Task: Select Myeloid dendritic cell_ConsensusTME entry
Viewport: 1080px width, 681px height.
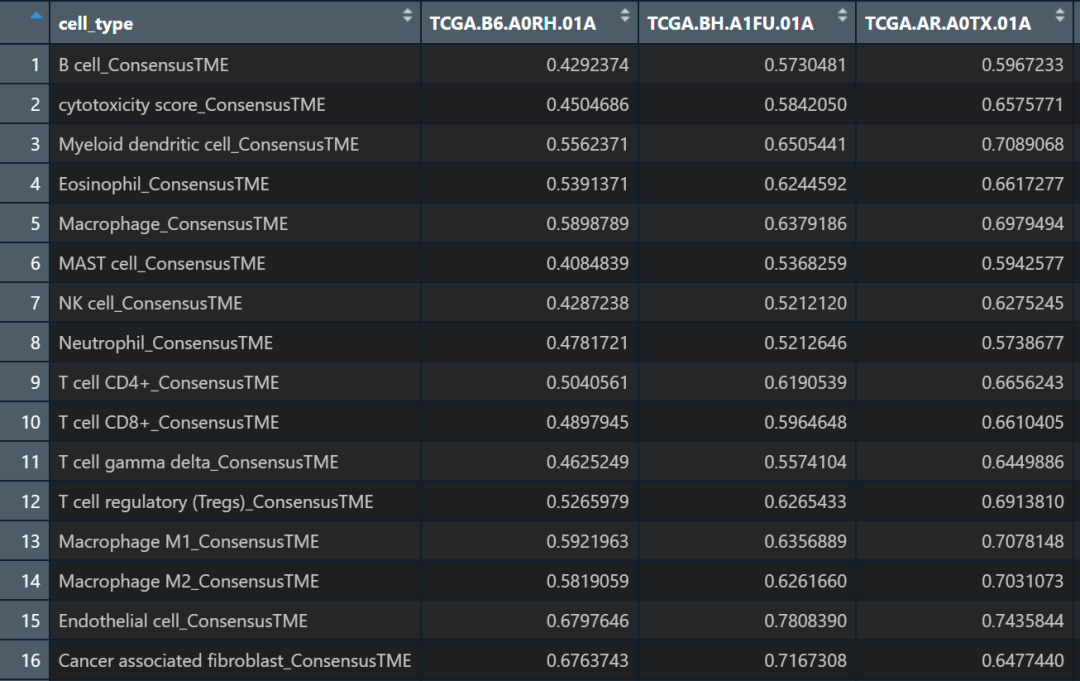Action: 209,145
